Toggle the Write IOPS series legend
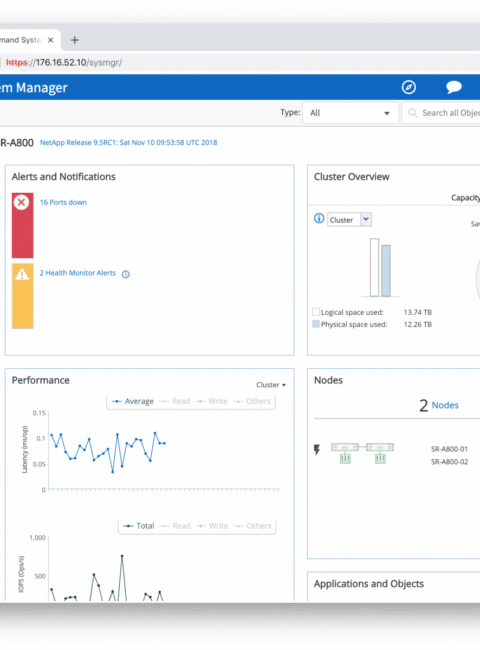The width and height of the screenshot is (480, 650). pyautogui.click(x=212, y=526)
